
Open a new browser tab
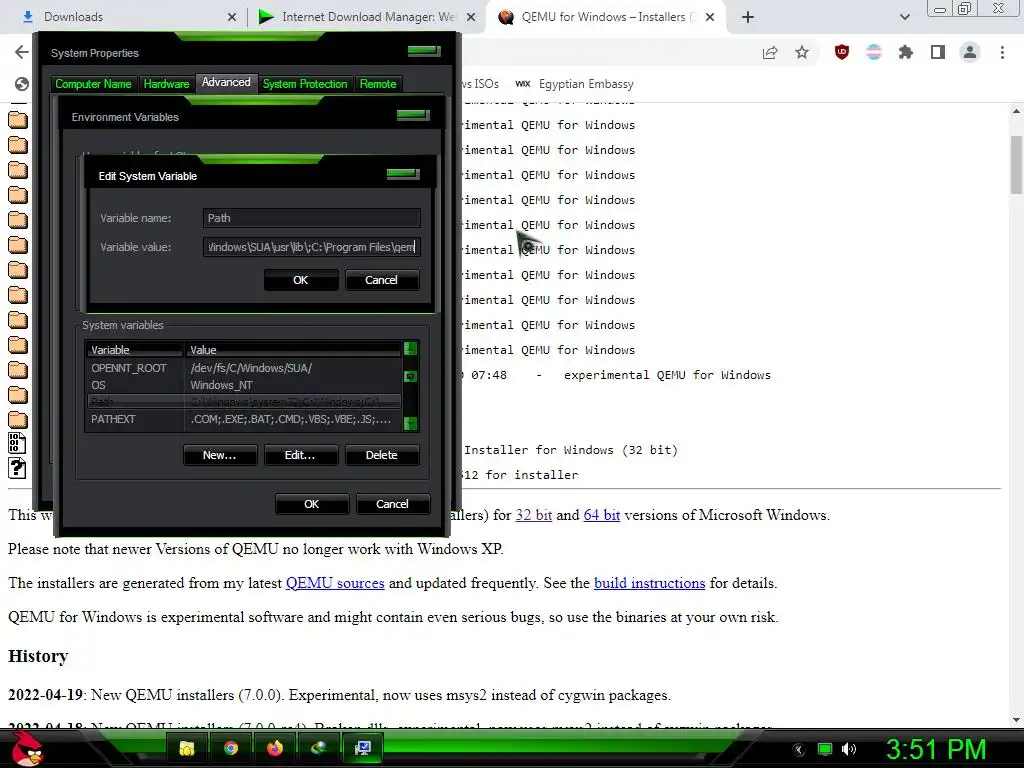click(748, 17)
